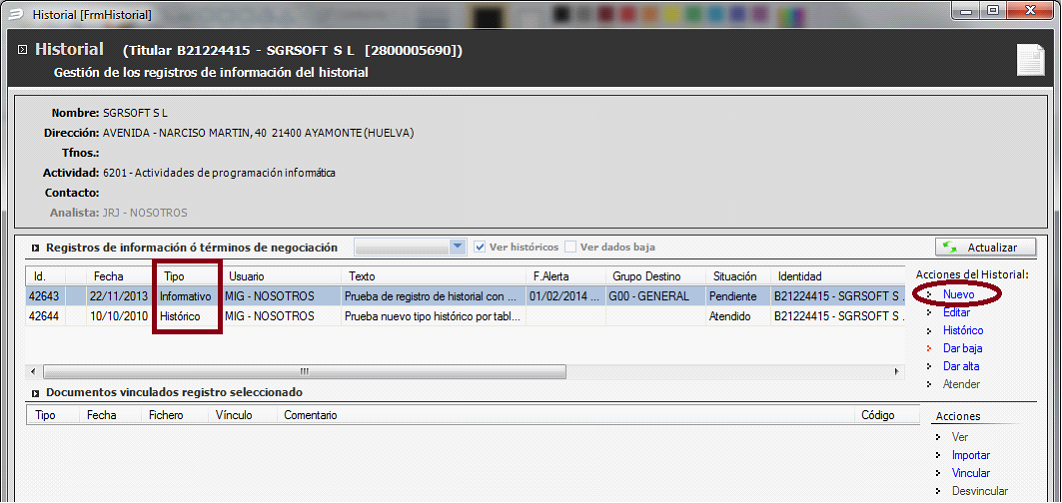The height and width of the screenshot is (503, 1062).
Task: Click the document page icon in header
Action: (x=1030, y=60)
